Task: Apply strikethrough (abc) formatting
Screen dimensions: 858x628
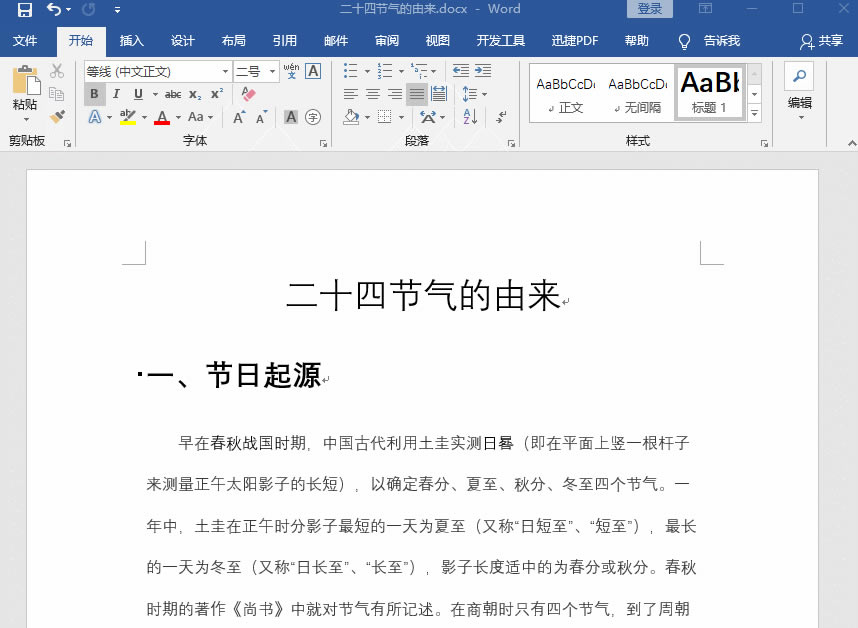Action: 173,94
